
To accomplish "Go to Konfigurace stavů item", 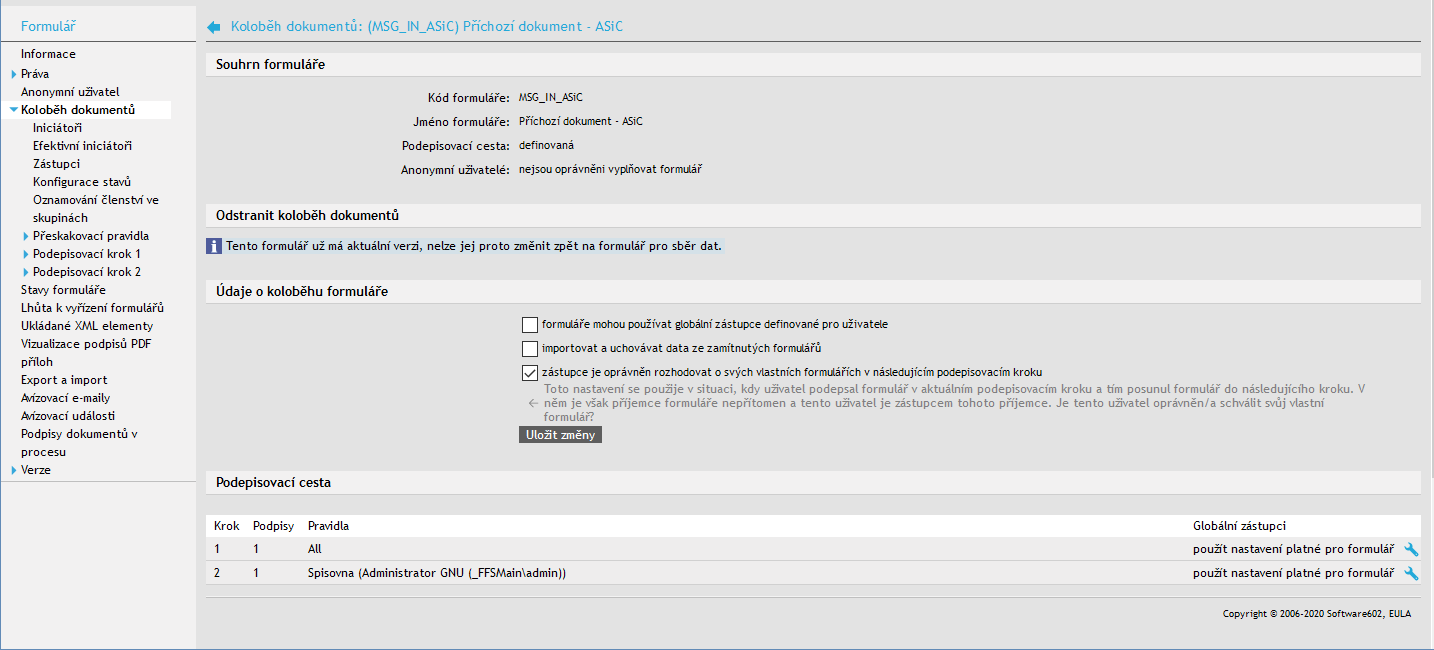I will (x=81, y=182).
